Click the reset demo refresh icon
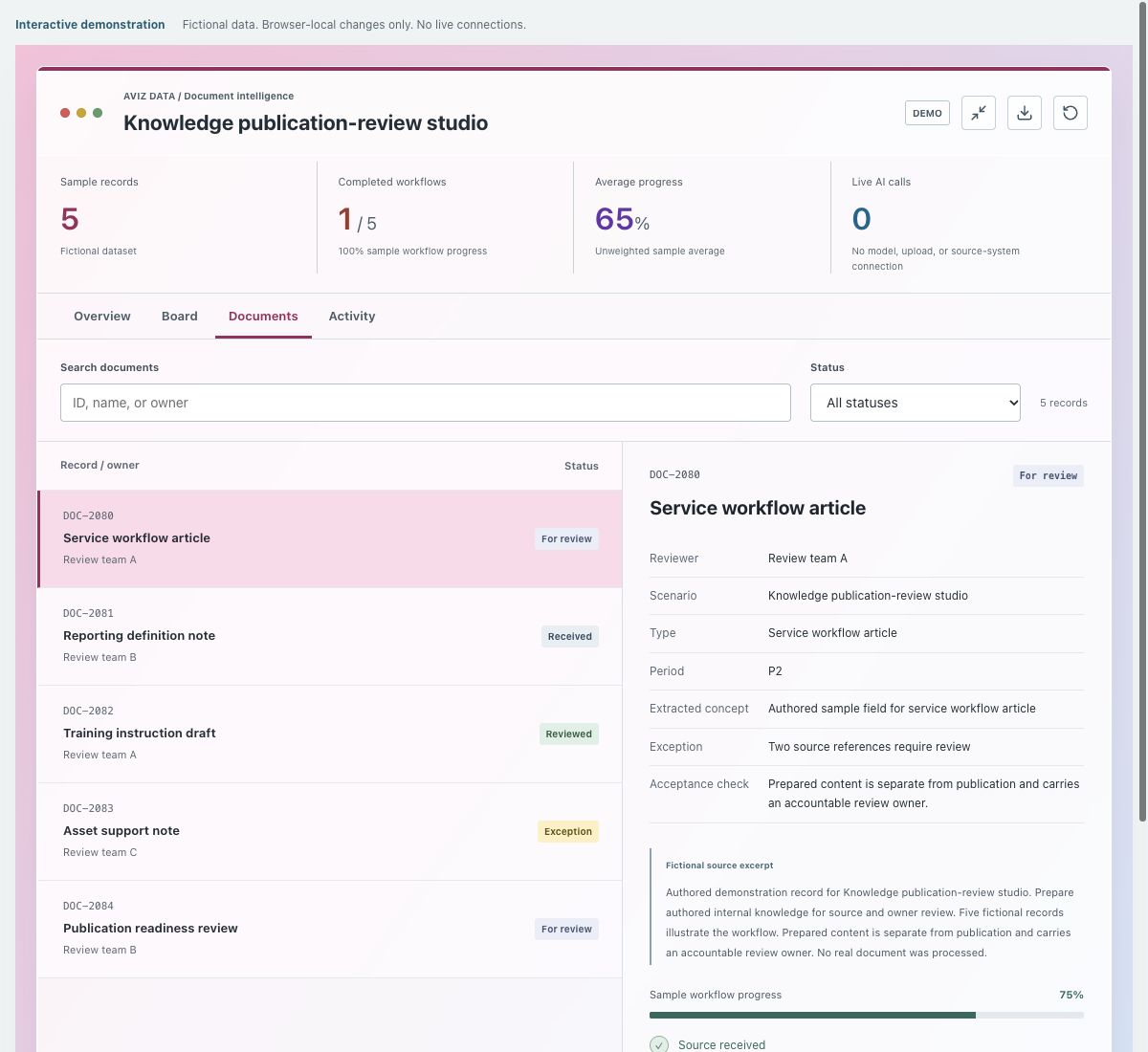 pyautogui.click(x=1070, y=113)
